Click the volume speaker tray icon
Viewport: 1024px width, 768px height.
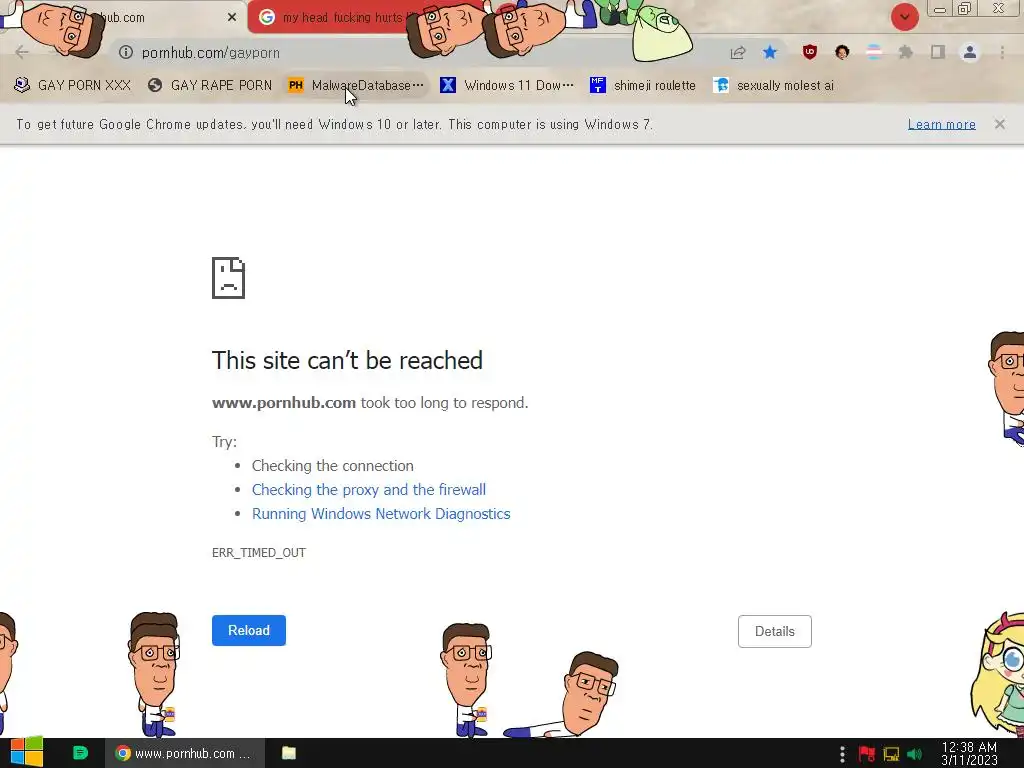click(915, 754)
